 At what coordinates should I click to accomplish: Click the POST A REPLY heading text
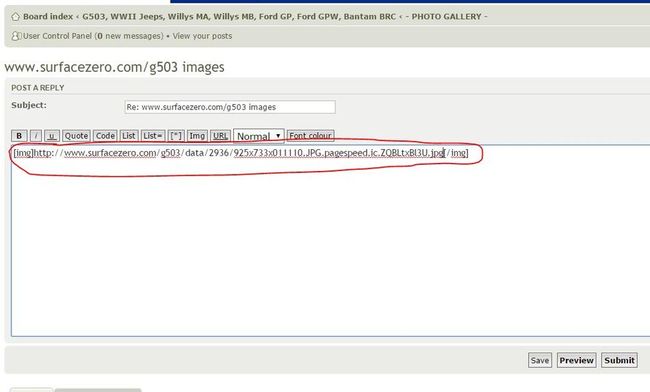[38, 88]
